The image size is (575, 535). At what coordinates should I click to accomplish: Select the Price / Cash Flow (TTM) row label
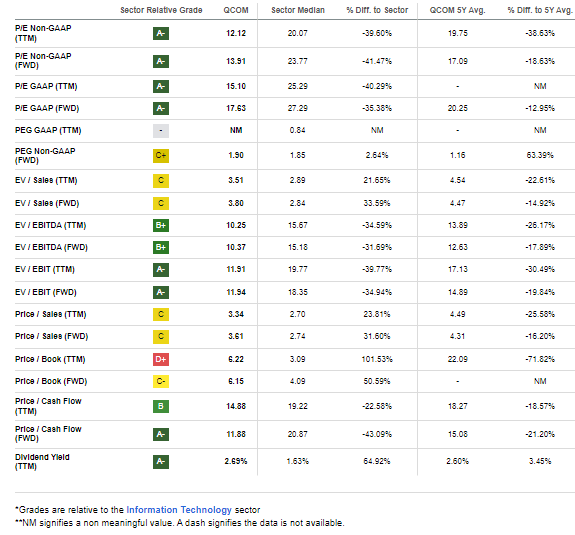[x=48, y=406]
